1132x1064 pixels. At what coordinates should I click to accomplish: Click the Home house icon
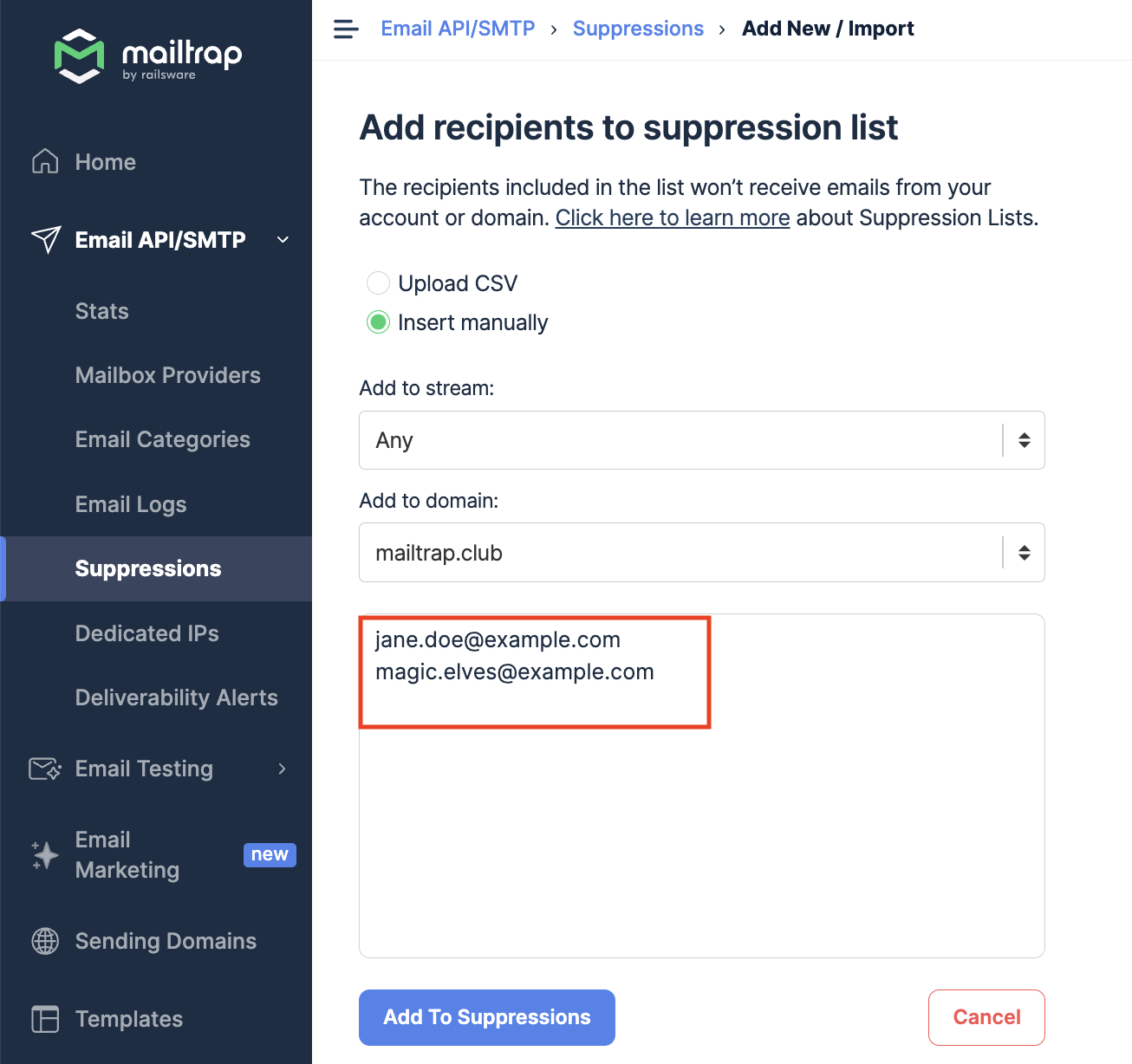pos(45,162)
